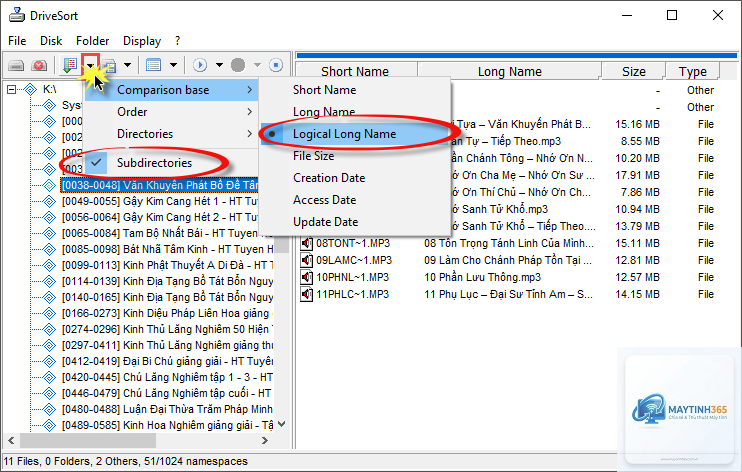Choose Update Date as comparison base
Image resolution: width=742 pixels, height=472 pixels.
point(355,222)
